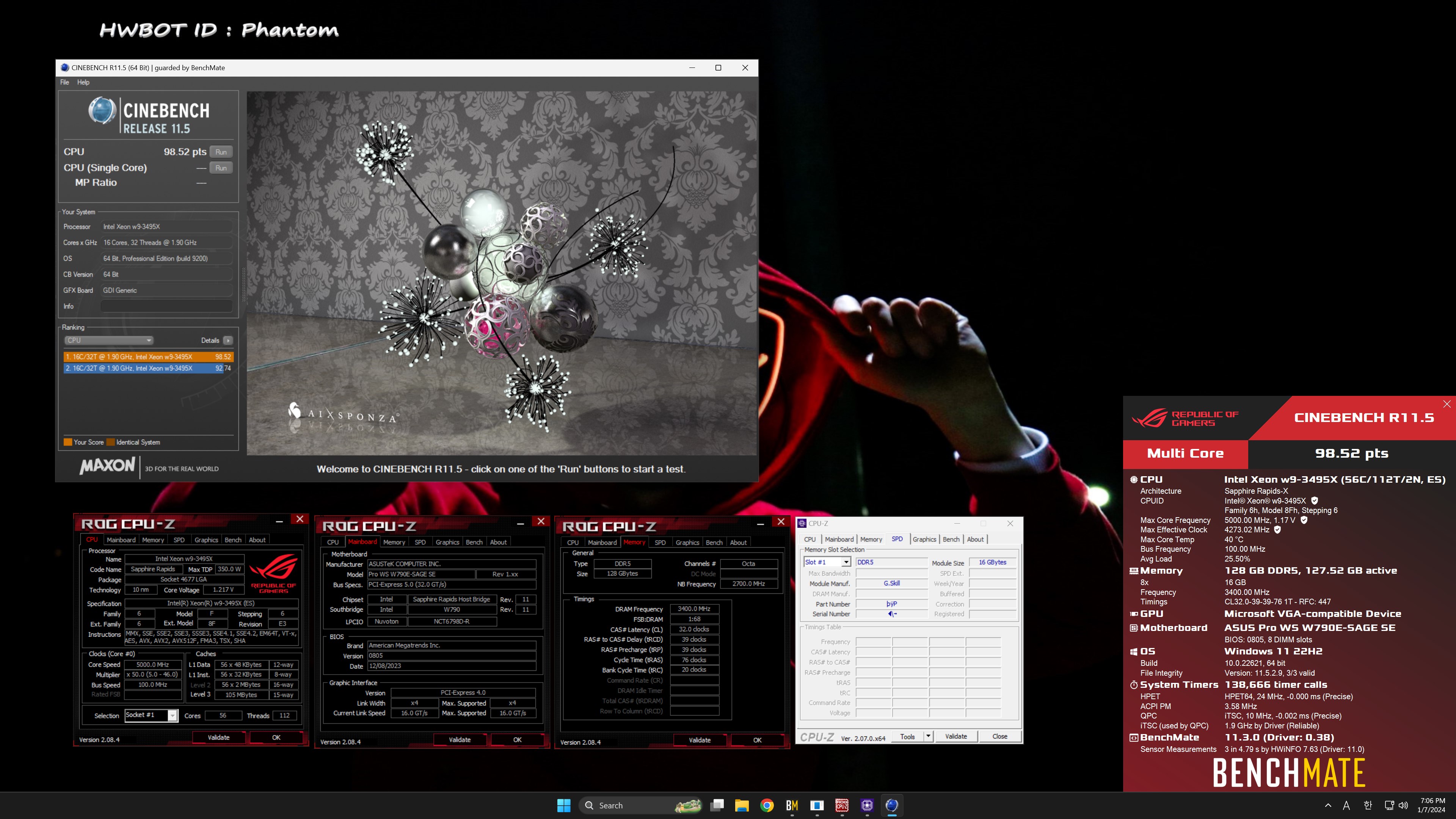Open the volume tray icon
Viewport: 1456px width, 819px height.
[1403, 805]
